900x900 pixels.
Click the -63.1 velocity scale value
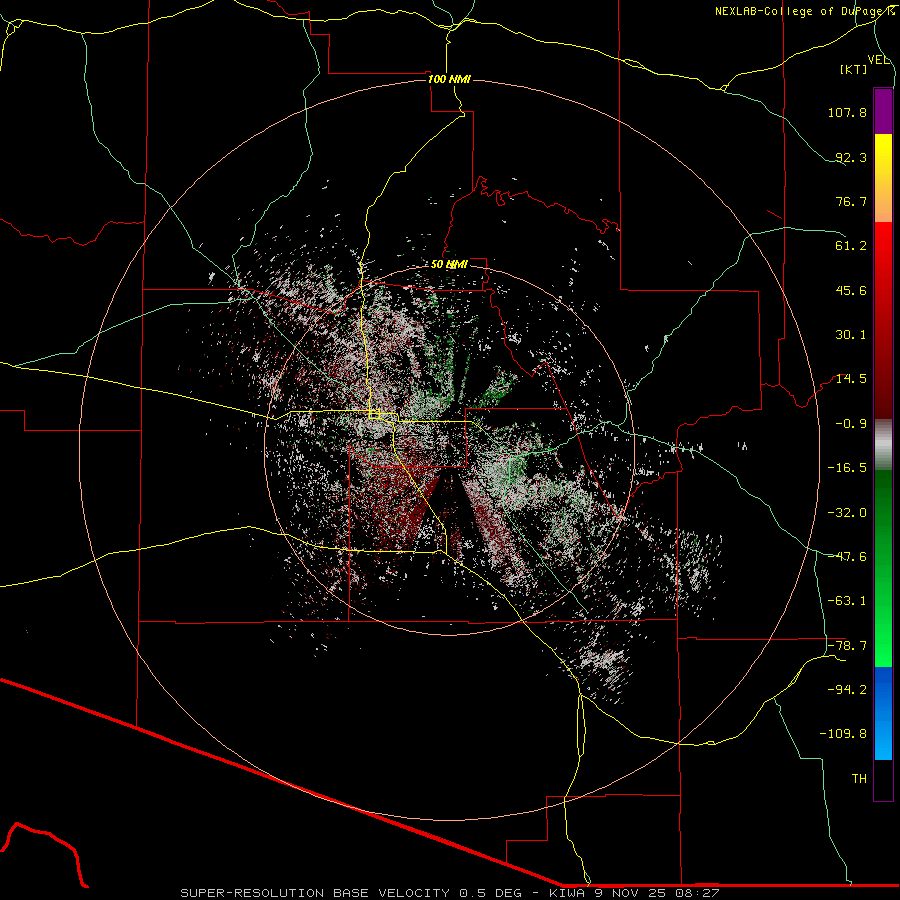click(x=847, y=601)
